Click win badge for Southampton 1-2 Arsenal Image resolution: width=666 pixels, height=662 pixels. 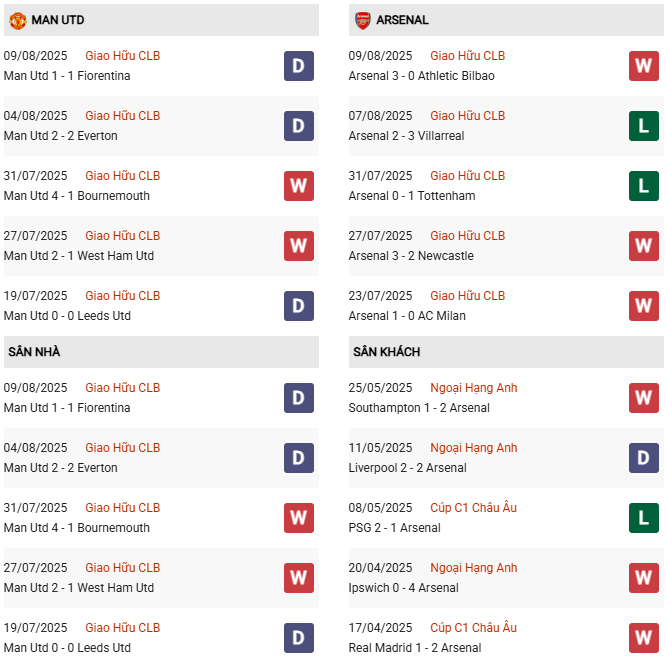[x=643, y=398]
